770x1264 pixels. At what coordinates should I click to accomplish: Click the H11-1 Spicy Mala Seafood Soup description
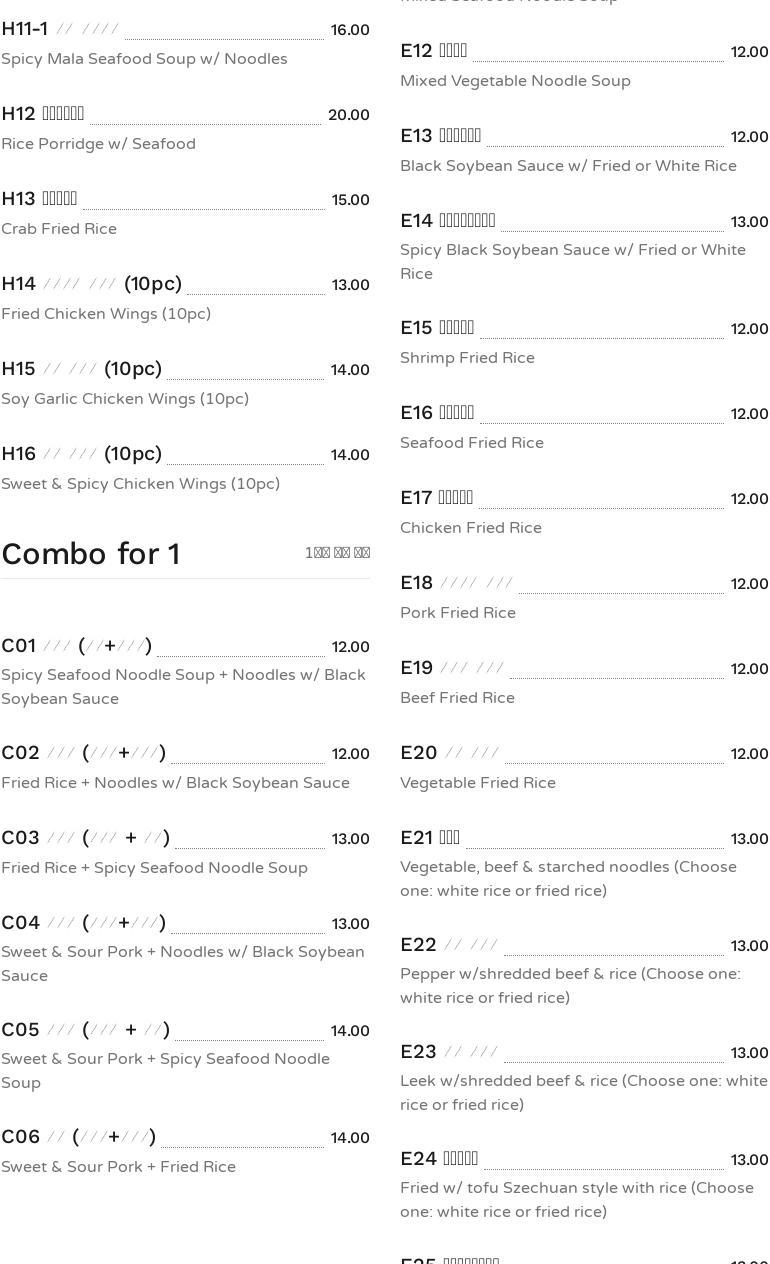pos(144,59)
